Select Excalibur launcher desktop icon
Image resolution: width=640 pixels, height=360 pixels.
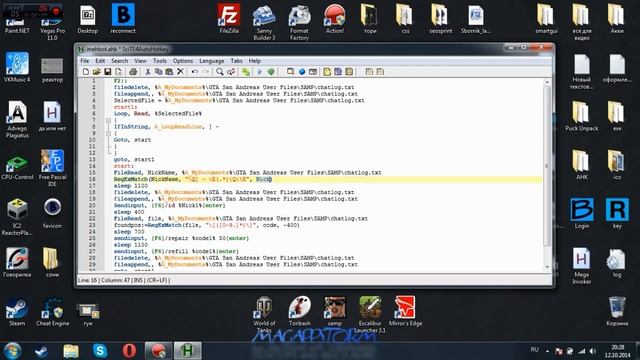tap(370, 315)
